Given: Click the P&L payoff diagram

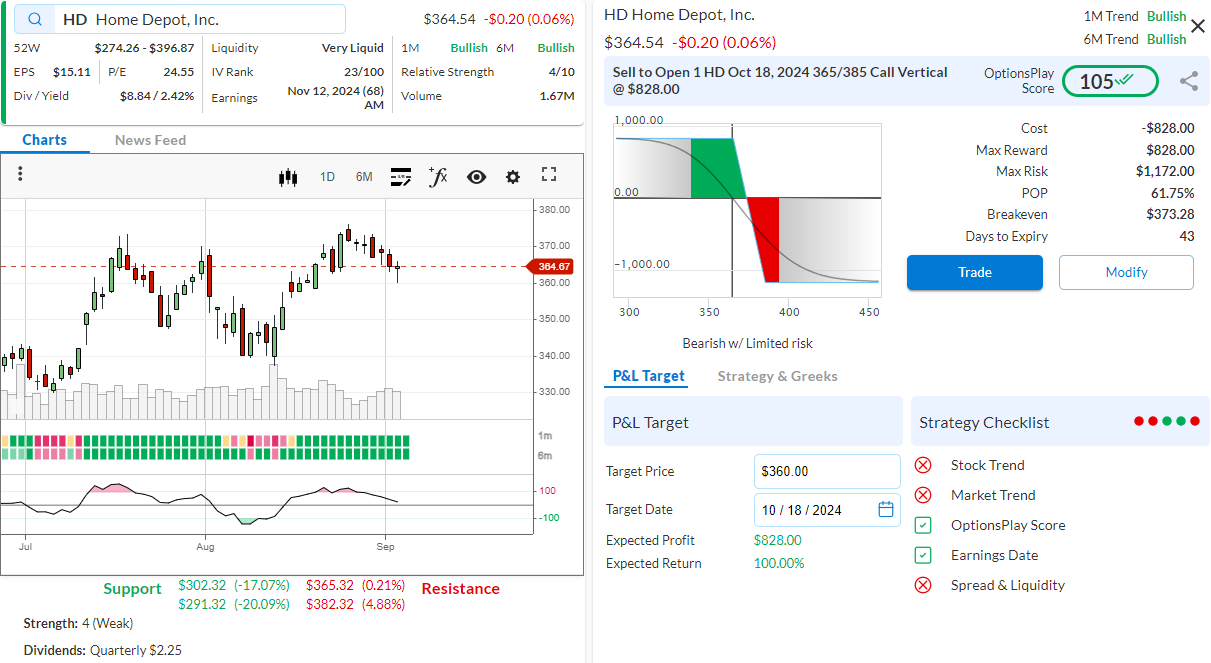Looking at the screenshot, I should (x=747, y=211).
